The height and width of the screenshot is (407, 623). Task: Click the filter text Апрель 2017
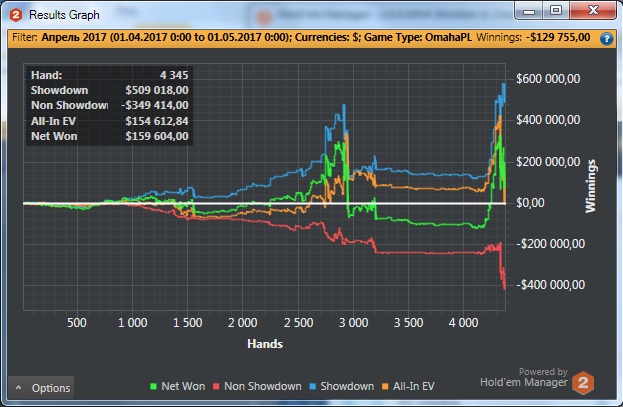(74, 37)
